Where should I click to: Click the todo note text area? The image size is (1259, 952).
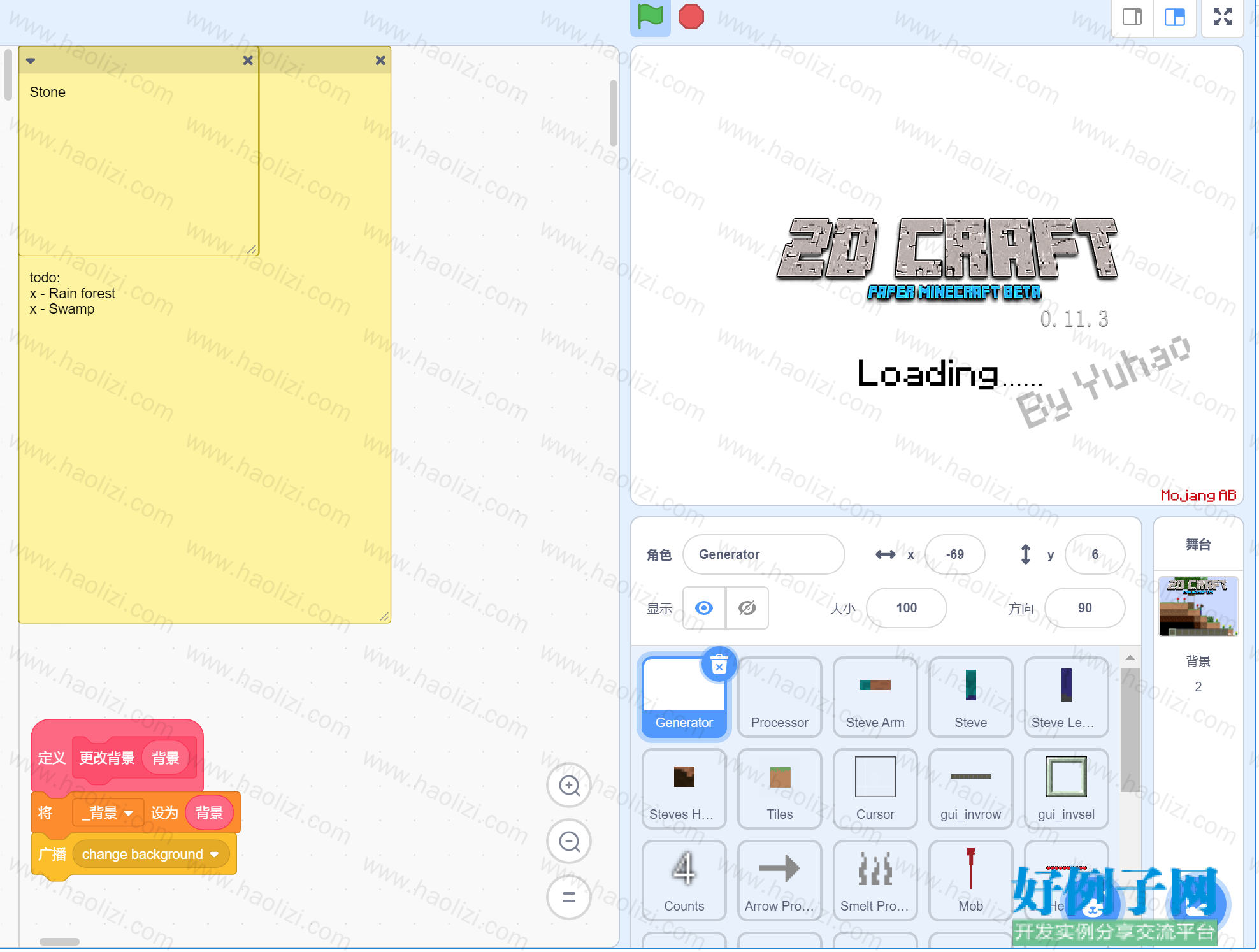[x=205, y=440]
